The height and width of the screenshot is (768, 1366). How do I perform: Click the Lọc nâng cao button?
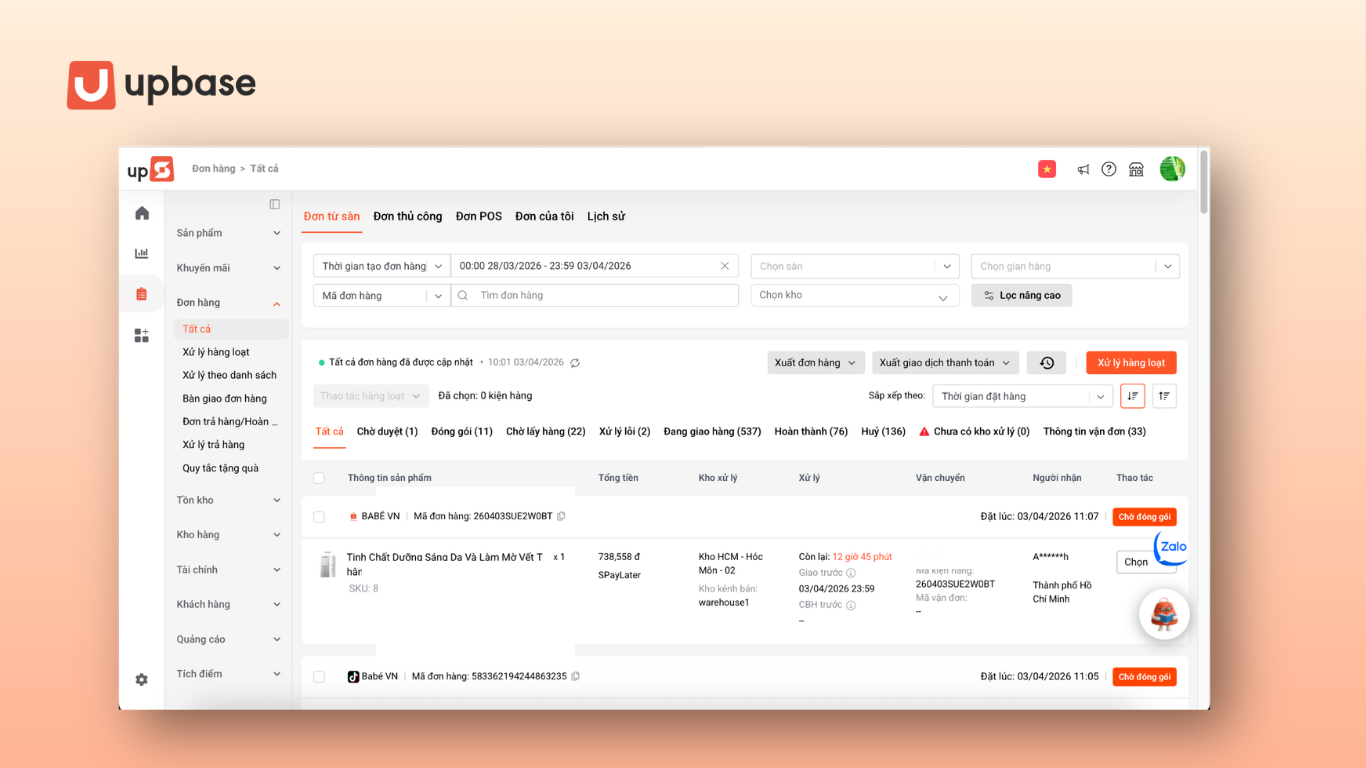(1022, 296)
